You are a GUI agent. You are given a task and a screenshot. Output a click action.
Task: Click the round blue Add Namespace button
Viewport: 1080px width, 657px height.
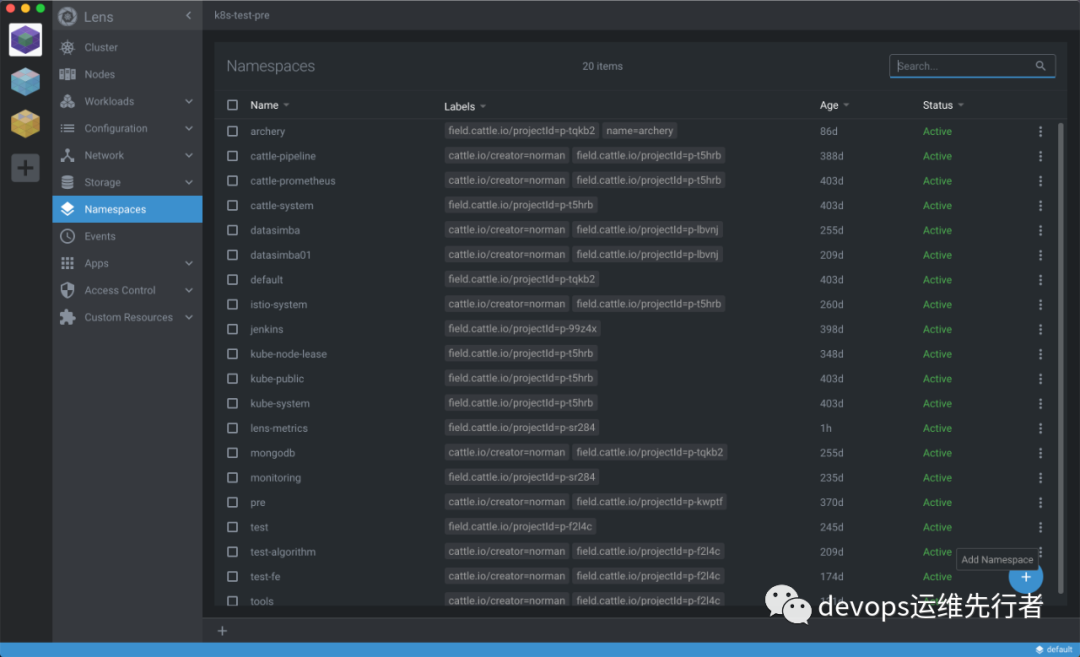tap(1026, 577)
